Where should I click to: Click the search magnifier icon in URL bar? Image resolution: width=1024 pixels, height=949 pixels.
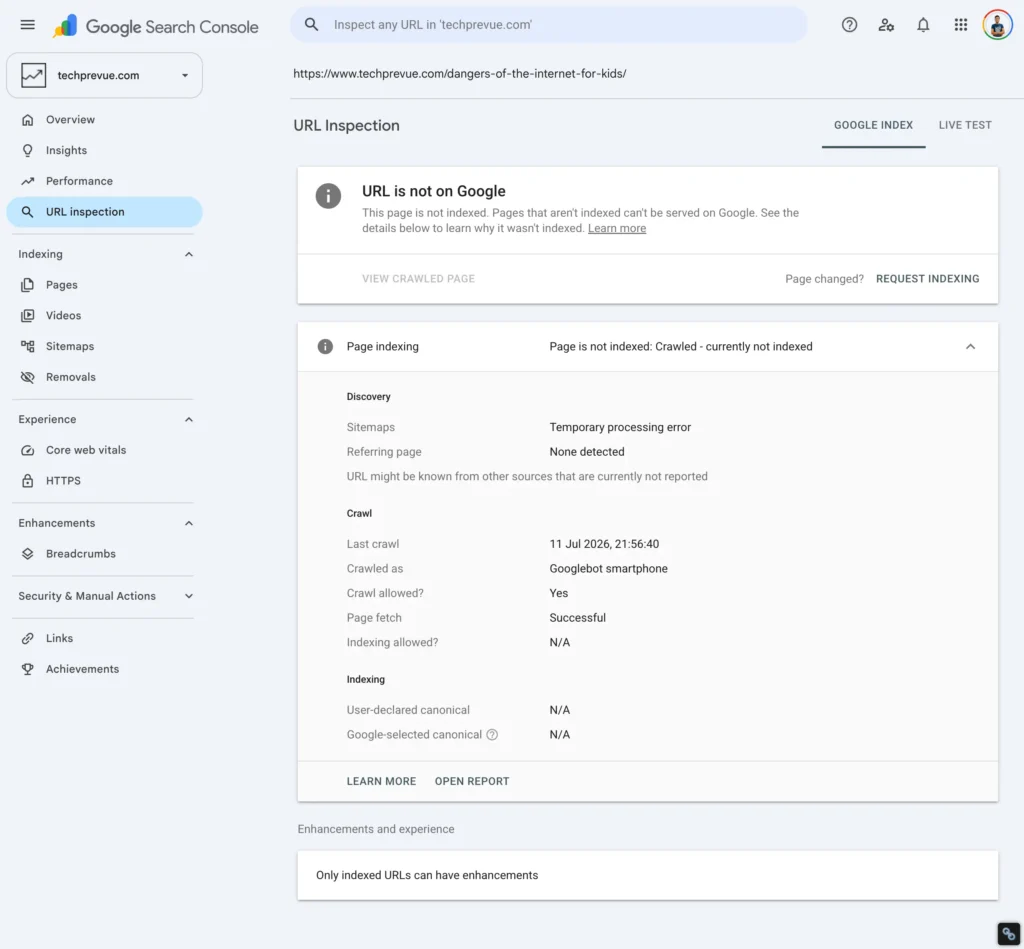312,25
